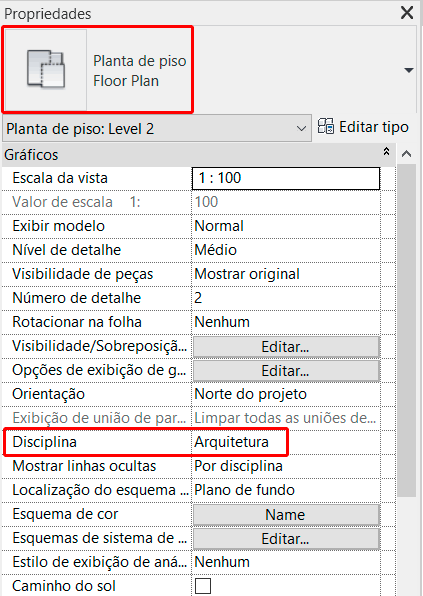Screen dimensions: 423x596
Task: Click the Disciplina property label
Action: (44, 442)
